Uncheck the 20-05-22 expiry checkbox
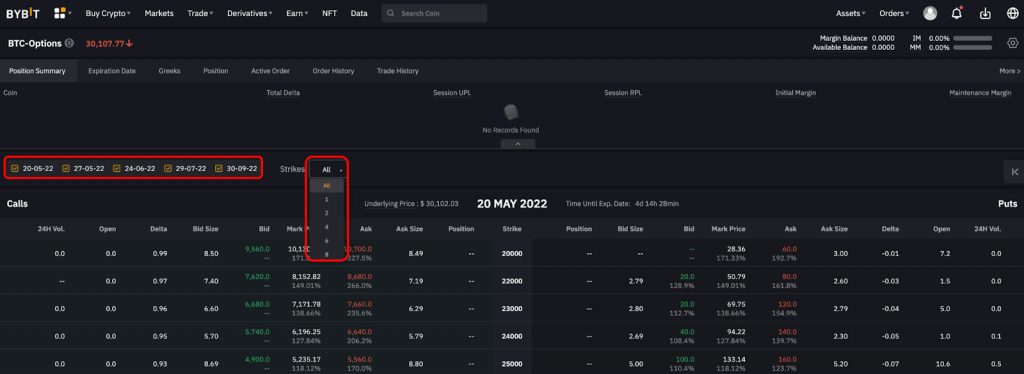This screenshot has height=374, width=1024. pyautogui.click(x=15, y=168)
